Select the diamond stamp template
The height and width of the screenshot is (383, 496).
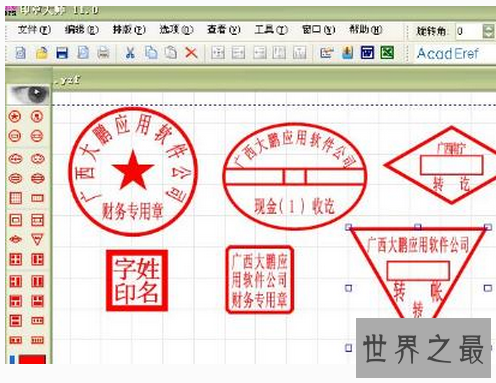coord(15,239)
